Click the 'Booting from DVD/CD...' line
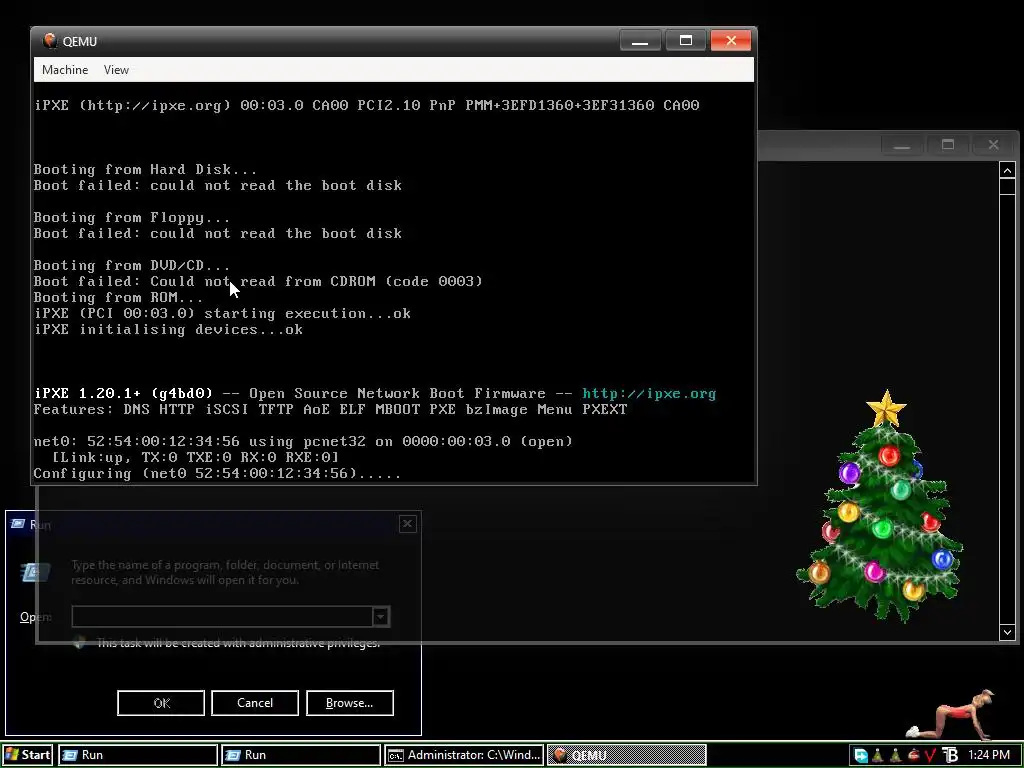The width and height of the screenshot is (1024, 768). point(131,266)
